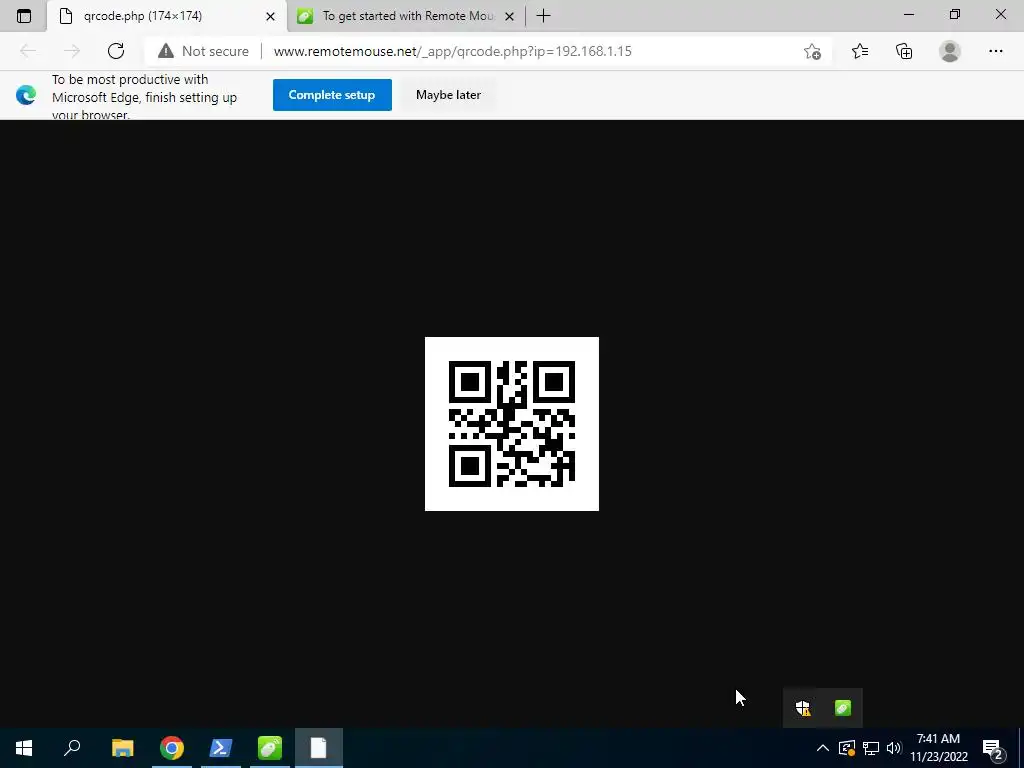Open Windows taskbar search

click(x=72, y=748)
